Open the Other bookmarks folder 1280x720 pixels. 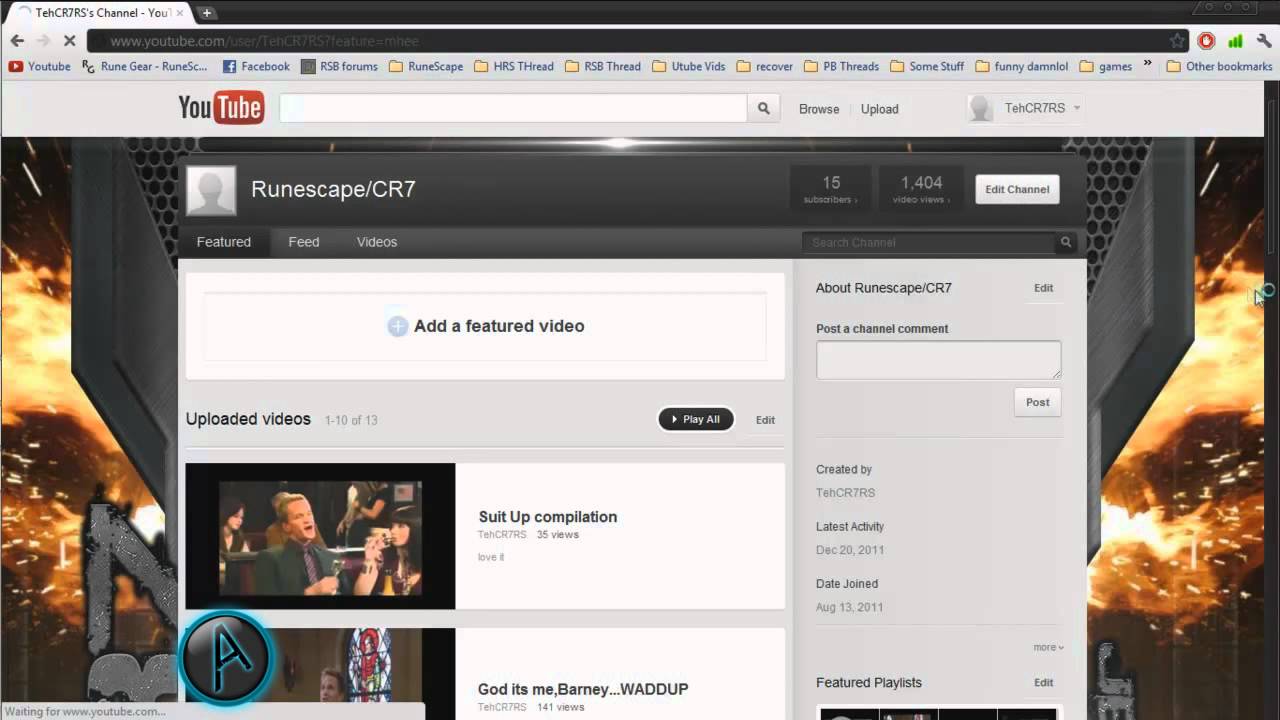(1219, 66)
